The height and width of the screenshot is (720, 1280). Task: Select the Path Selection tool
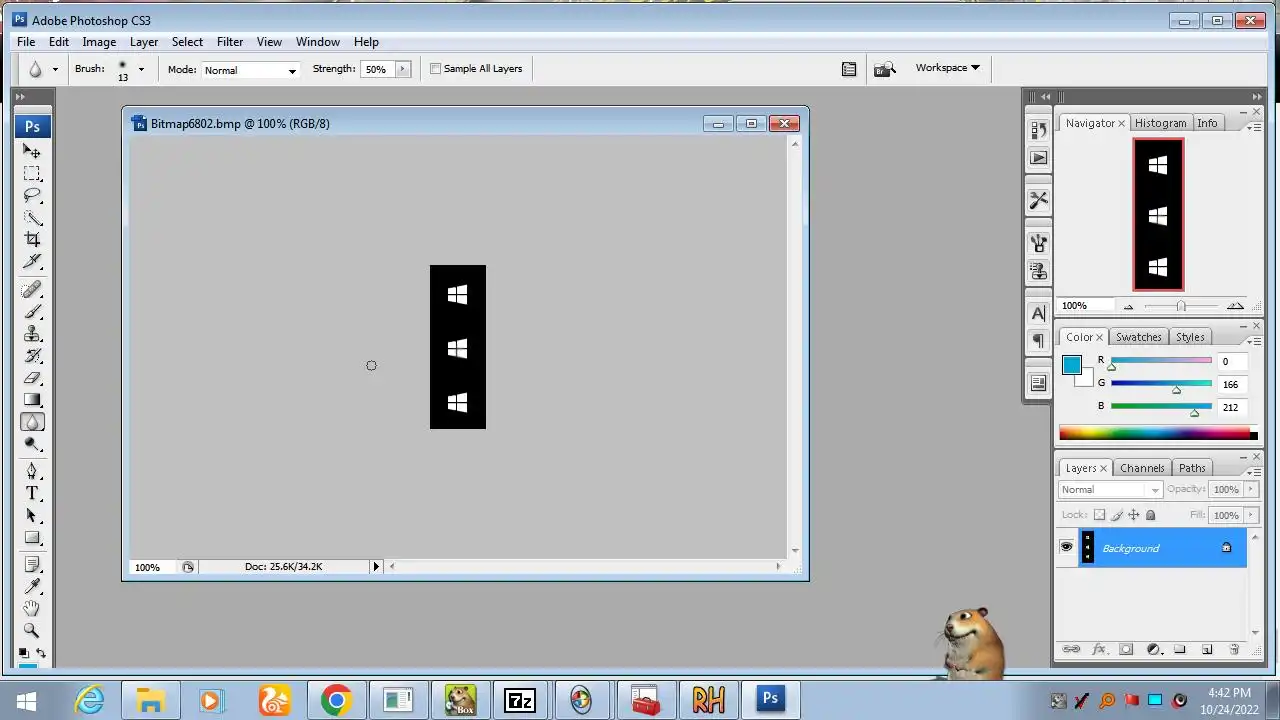[32, 515]
